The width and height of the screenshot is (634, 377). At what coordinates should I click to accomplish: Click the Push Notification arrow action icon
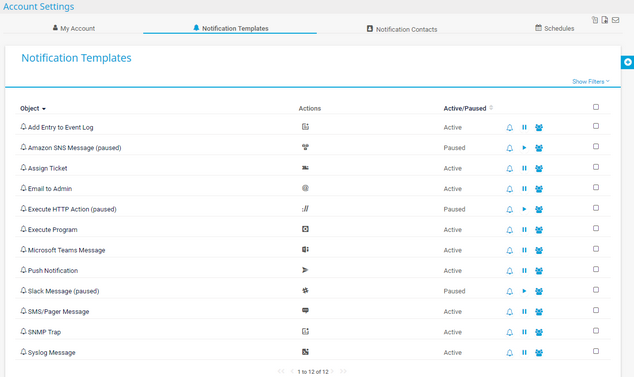pyautogui.click(x=305, y=270)
